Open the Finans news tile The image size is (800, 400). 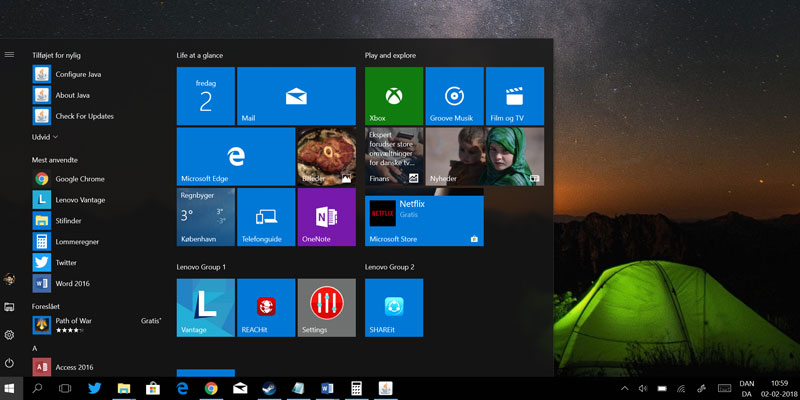(x=394, y=157)
